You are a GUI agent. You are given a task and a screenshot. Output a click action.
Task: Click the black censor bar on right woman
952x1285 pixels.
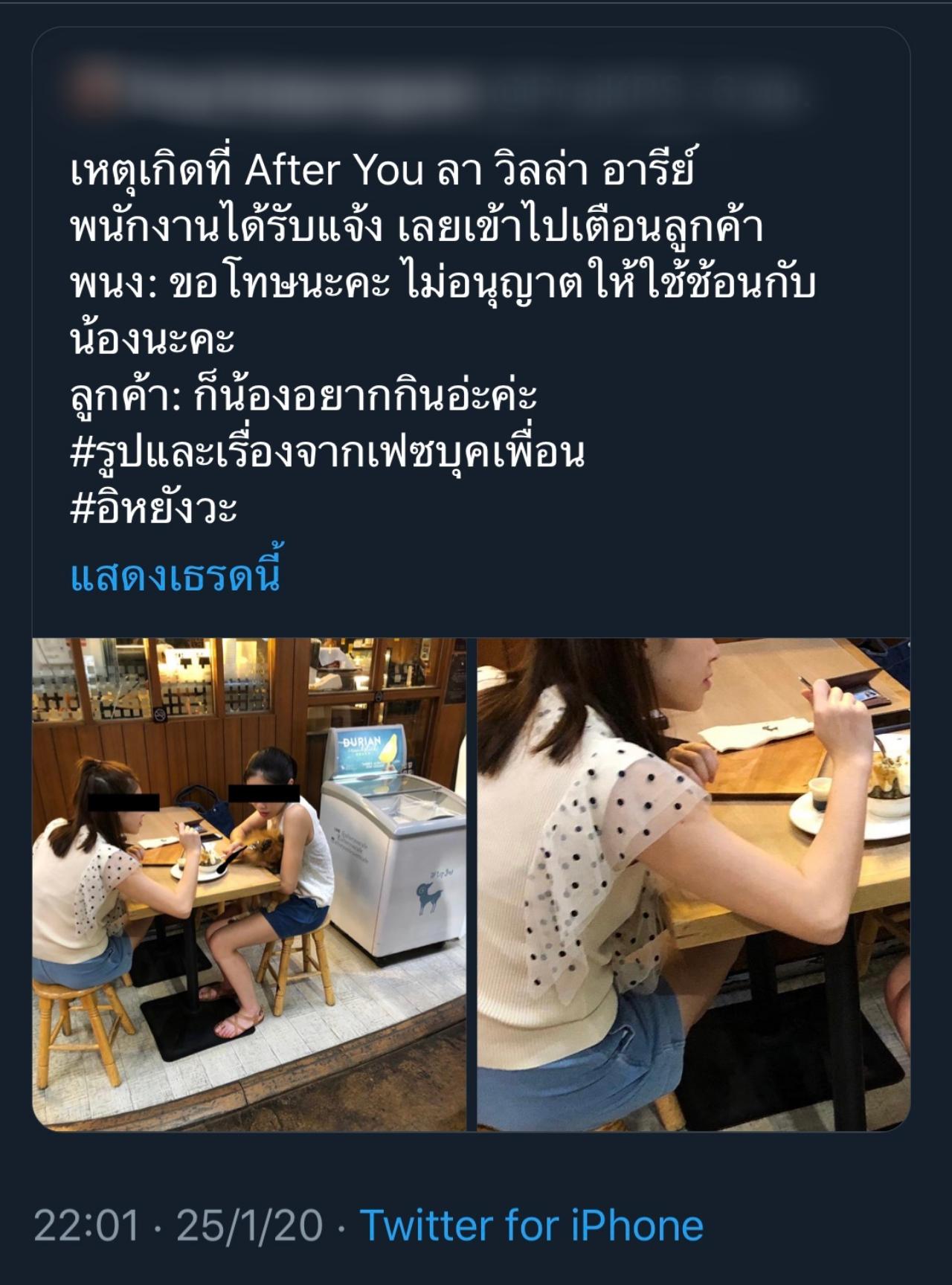point(263,793)
